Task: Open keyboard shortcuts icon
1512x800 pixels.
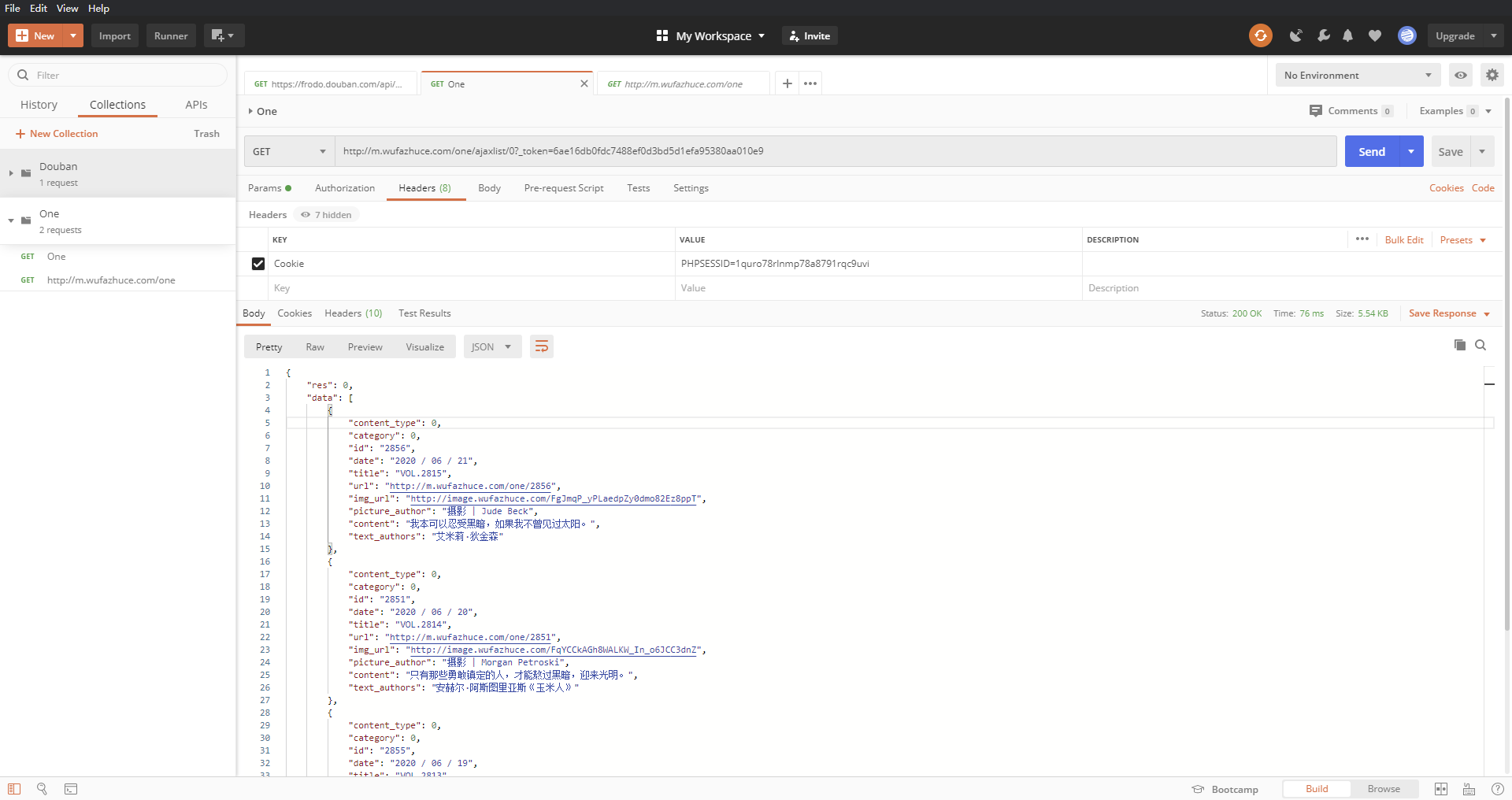Action: pos(1469,789)
